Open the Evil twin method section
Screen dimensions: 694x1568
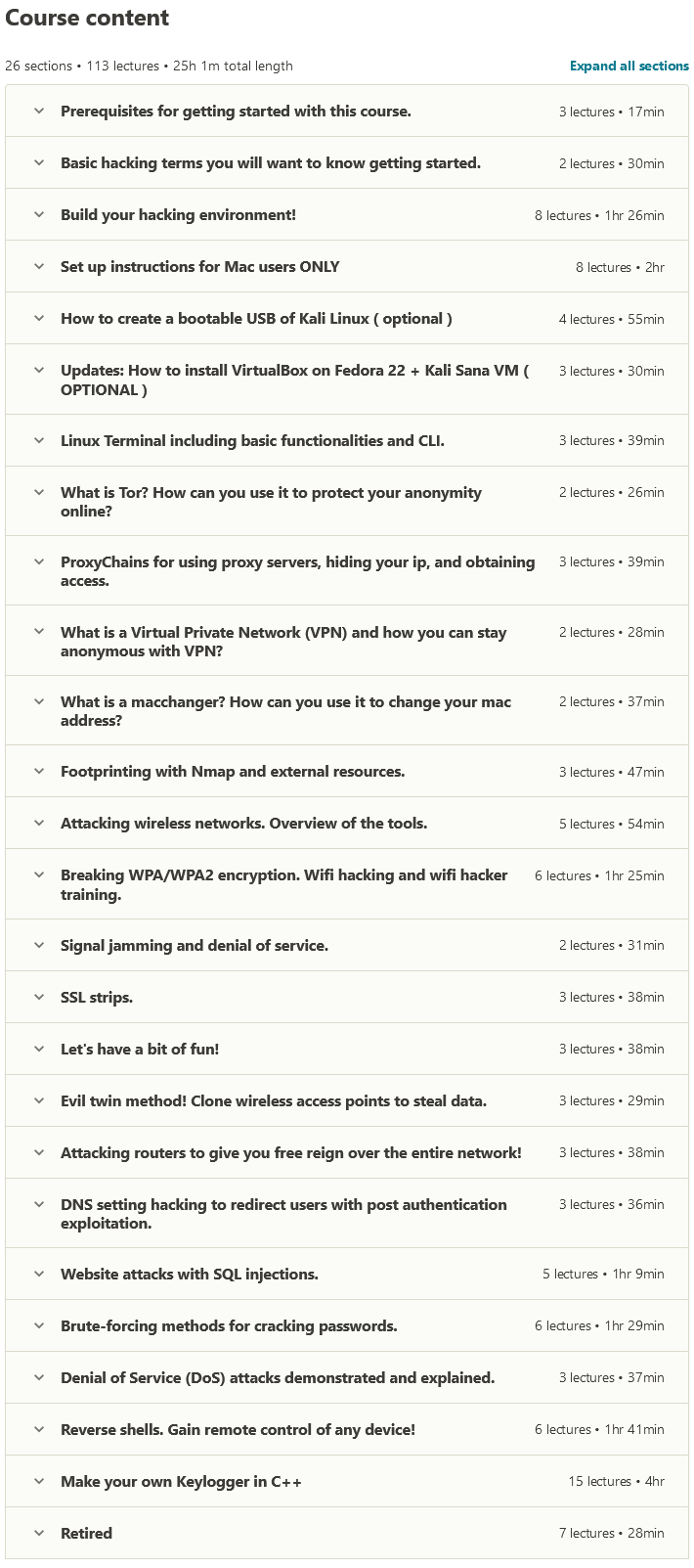point(274,1100)
